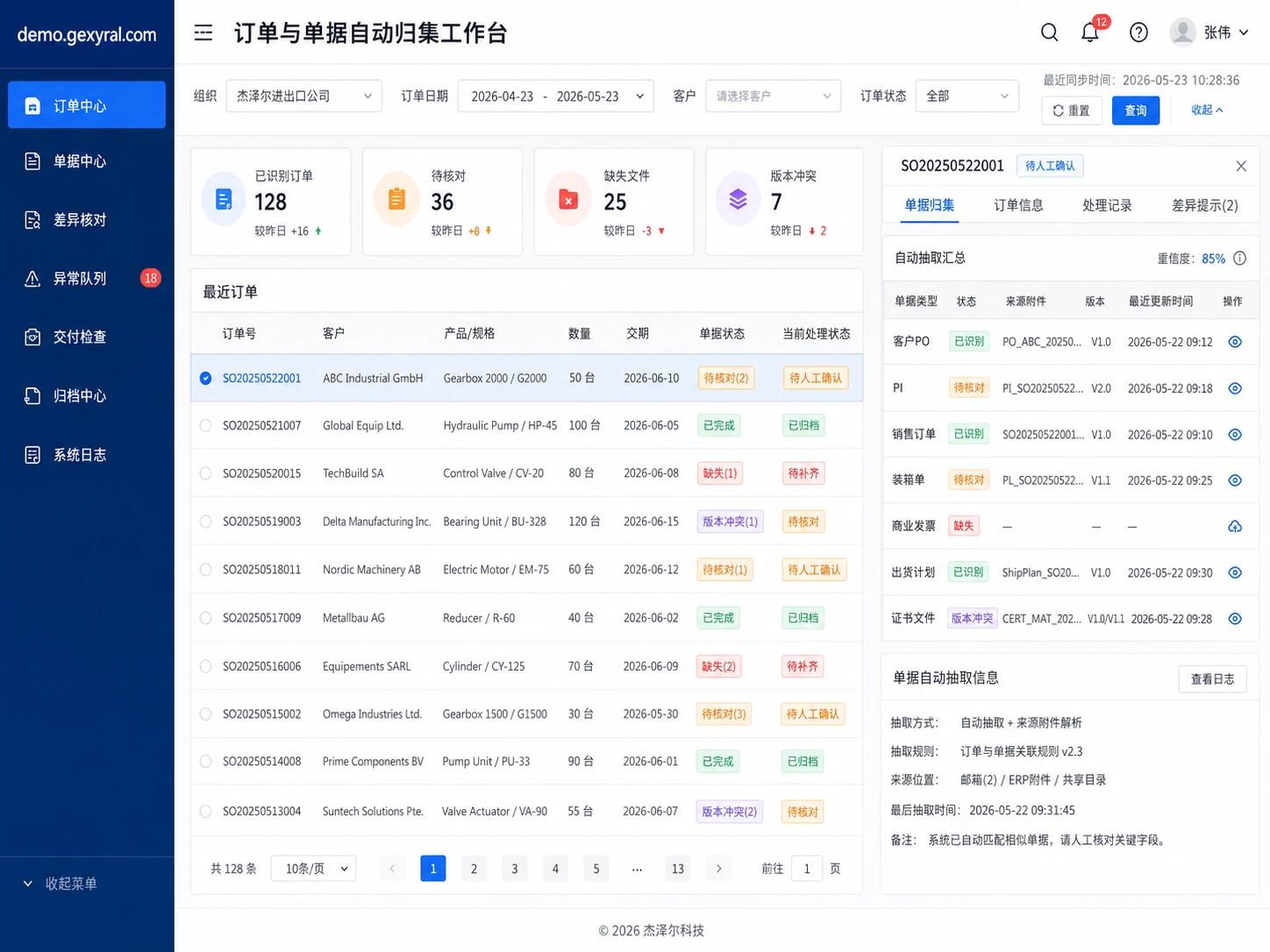Upload file for 商业发票 row
This screenshot has height=952, width=1270.
[x=1235, y=526]
